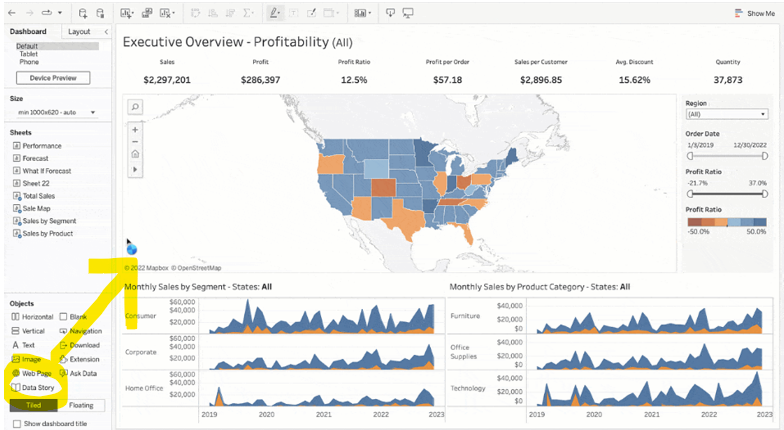The width and height of the screenshot is (784, 430).
Task: Click the Duplicate sheet icon
Action: pos(147,13)
